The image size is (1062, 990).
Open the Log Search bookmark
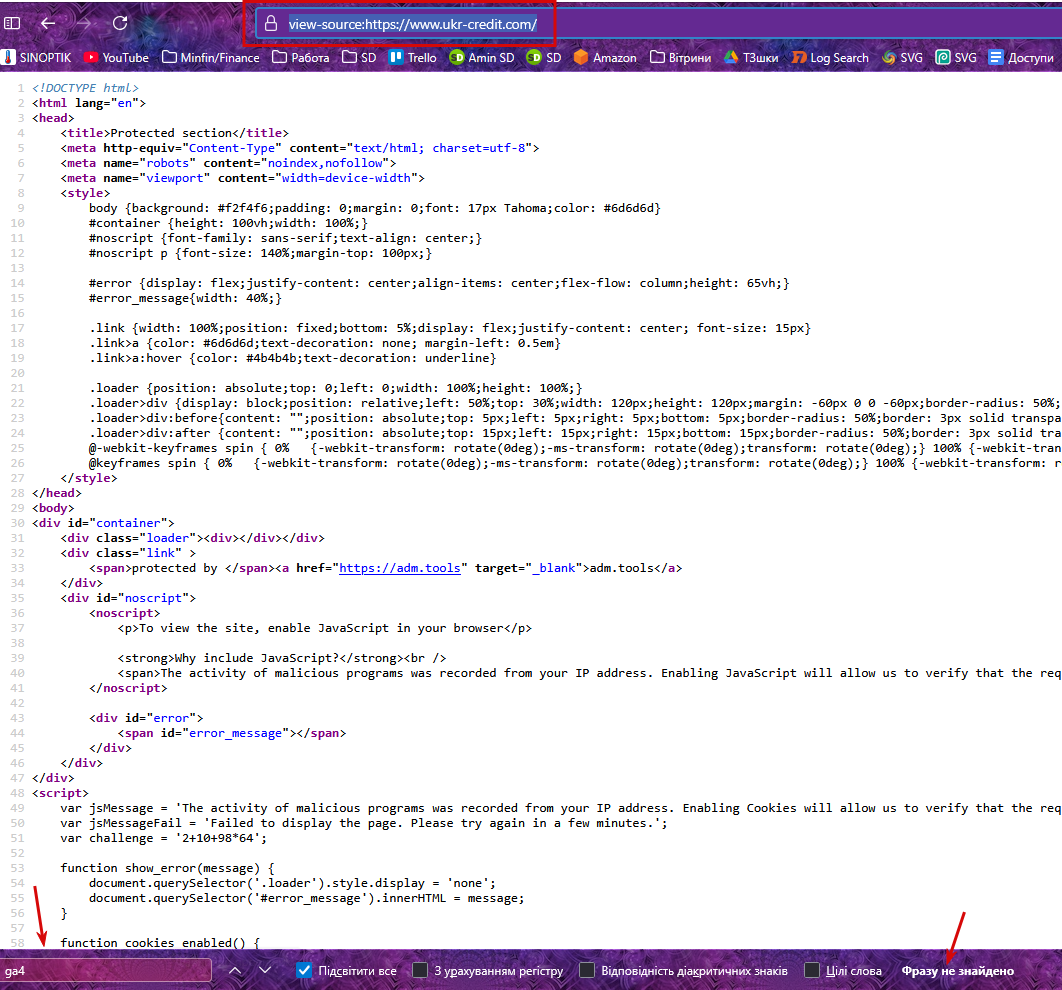(x=830, y=58)
